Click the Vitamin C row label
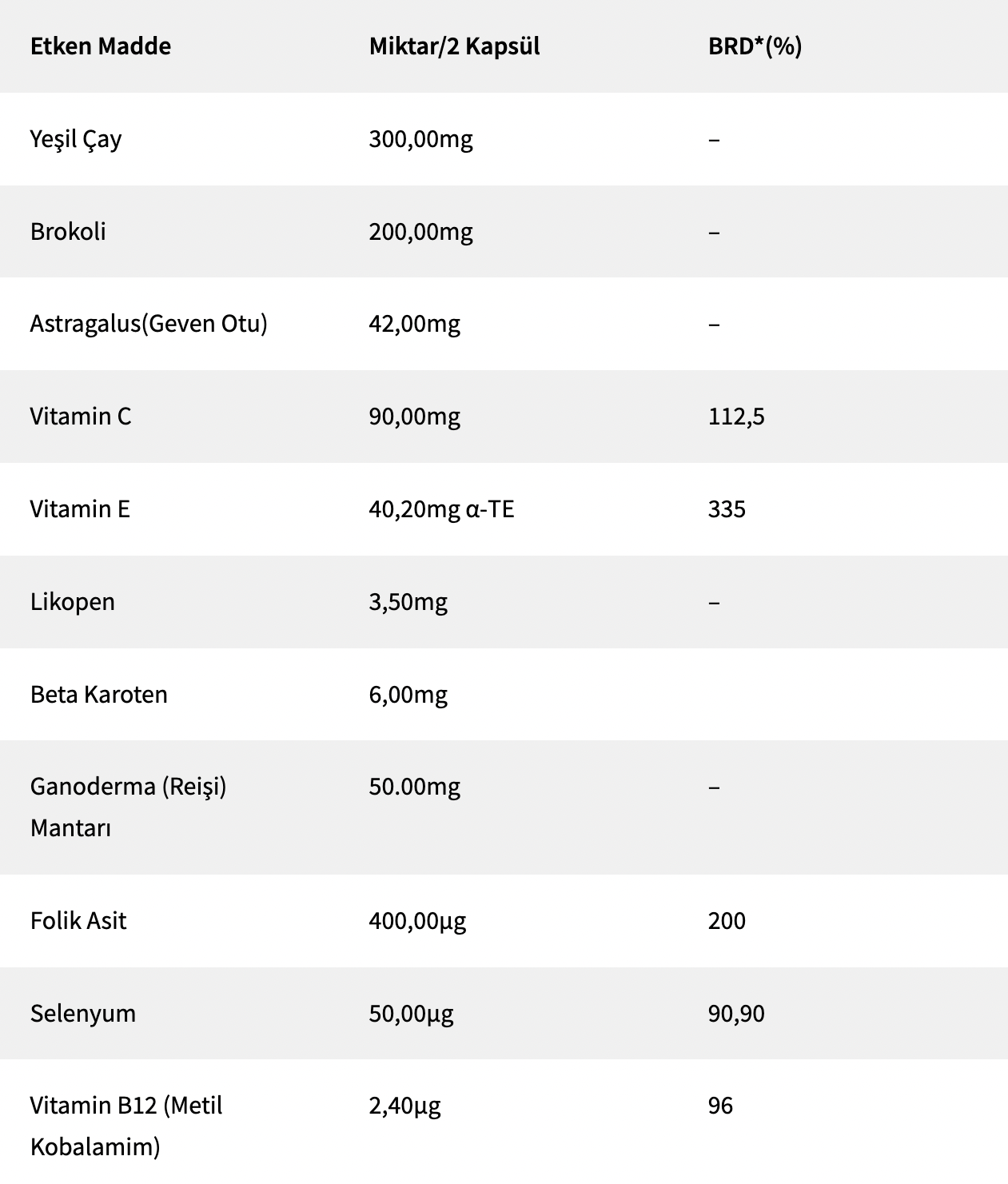The width and height of the screenshot is (1008, 1184). (x=81, y=417)
